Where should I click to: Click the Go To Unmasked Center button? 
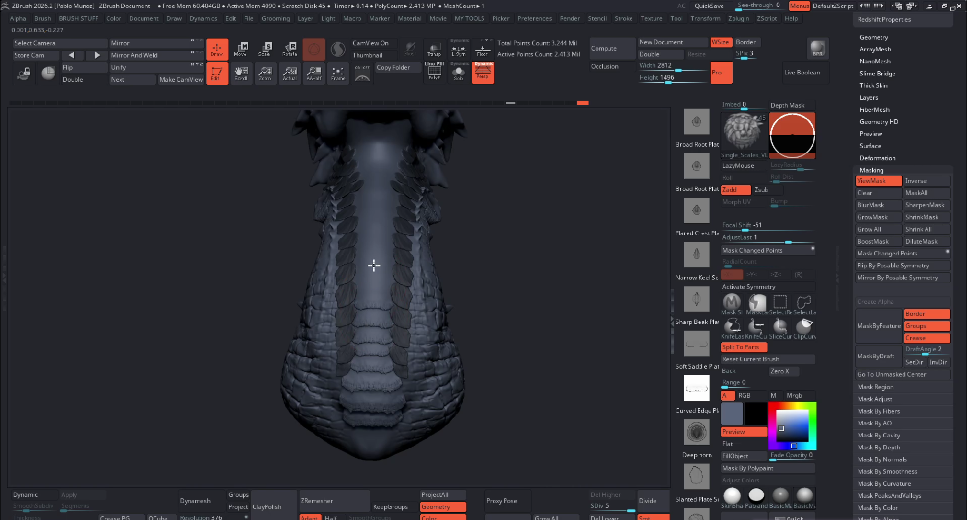point(903,374)
